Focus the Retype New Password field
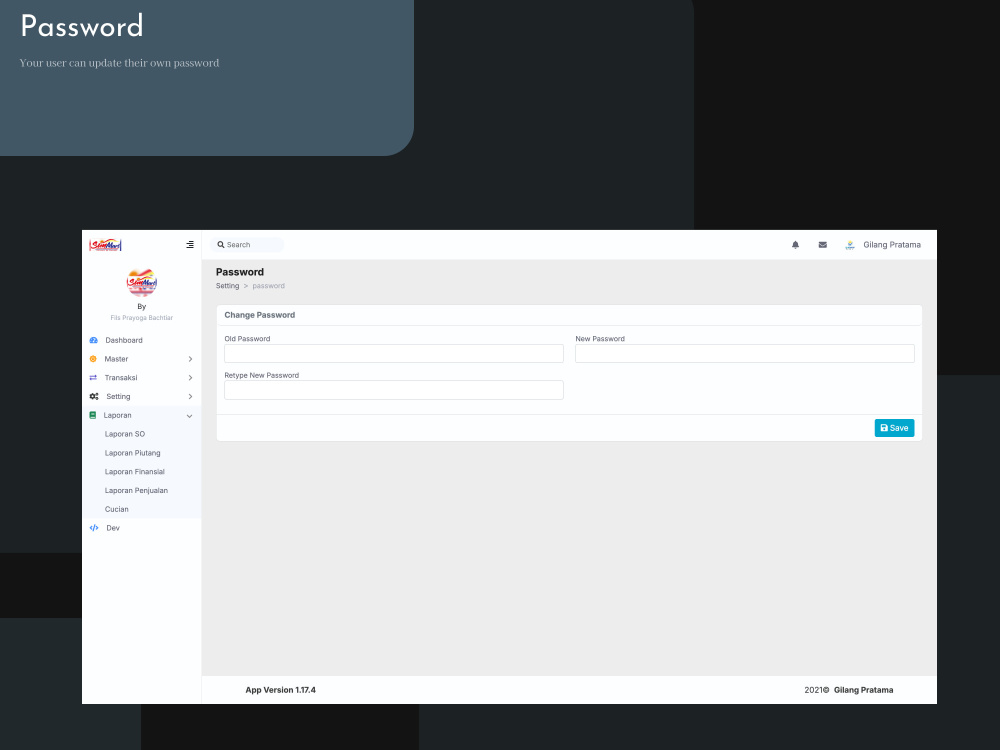 click(x=393, y=390)
